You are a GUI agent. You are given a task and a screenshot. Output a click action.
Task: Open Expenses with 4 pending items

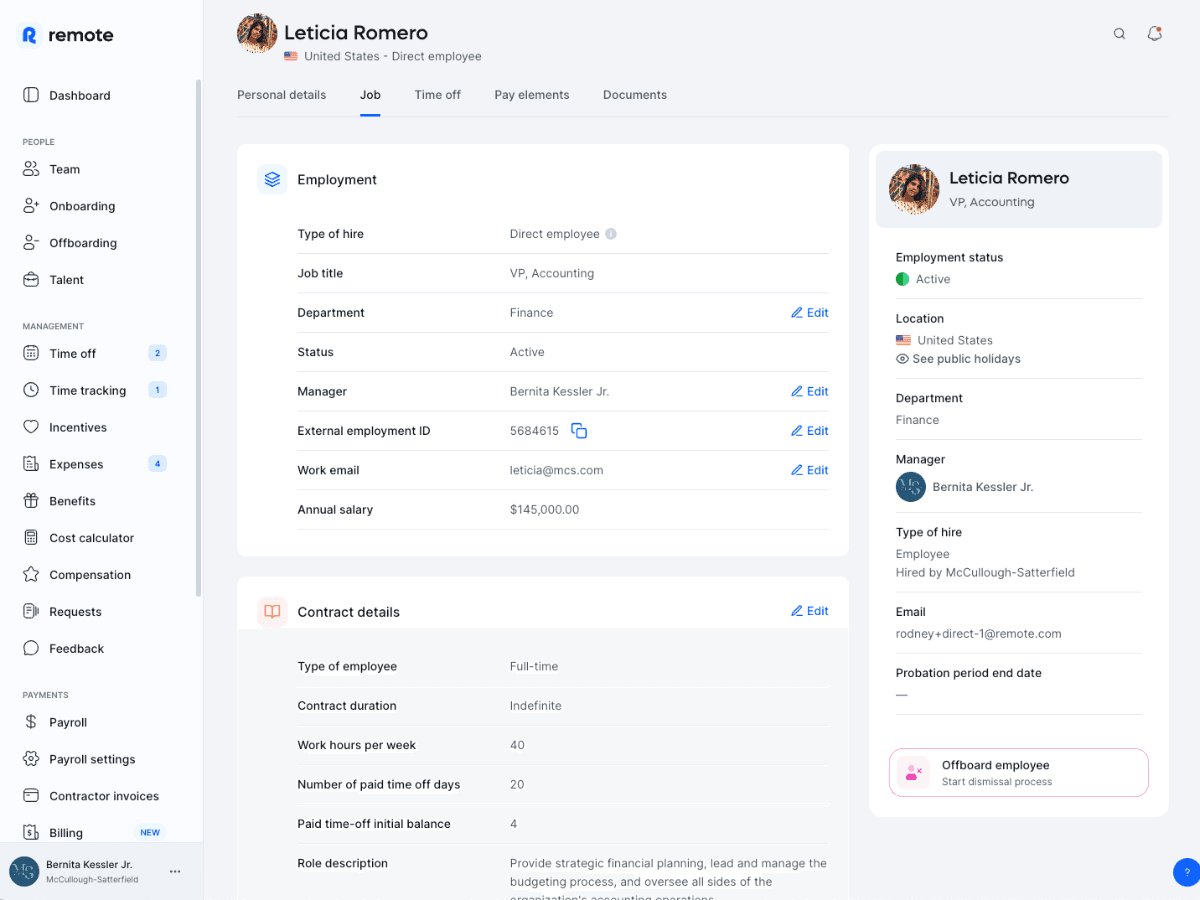click(x=76, y=464)
